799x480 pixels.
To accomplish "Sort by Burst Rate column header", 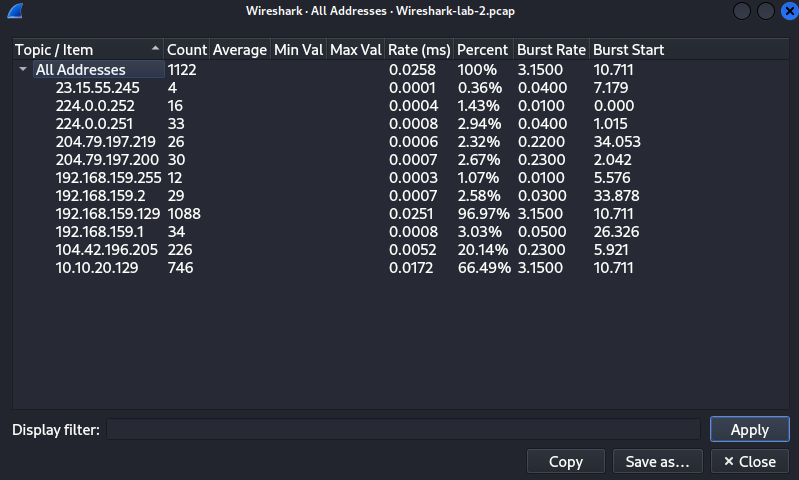I will (551, 49).
